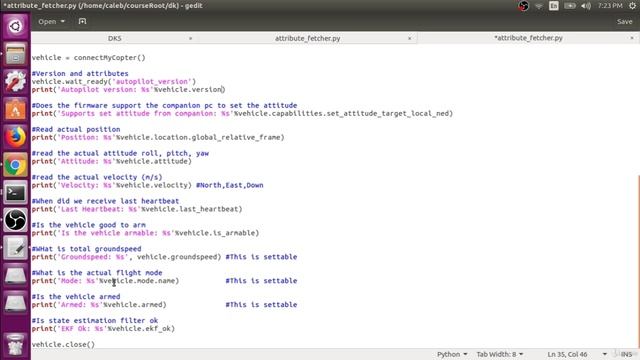Launch Google Chrome from the dock
This screenshot has width=640, height=360.
[15, 164]
